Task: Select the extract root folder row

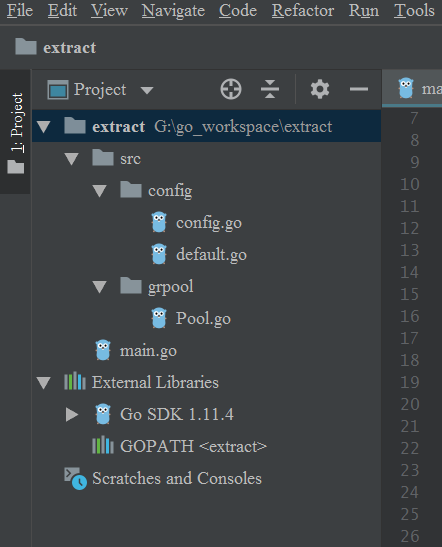Action: coord(206,126)
